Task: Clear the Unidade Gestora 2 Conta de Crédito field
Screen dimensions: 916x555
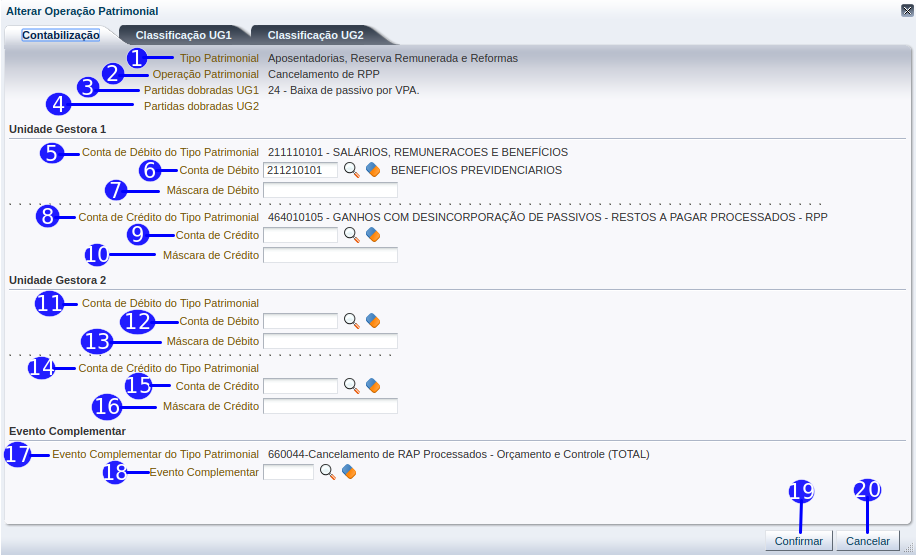Action: pos(373,386)
